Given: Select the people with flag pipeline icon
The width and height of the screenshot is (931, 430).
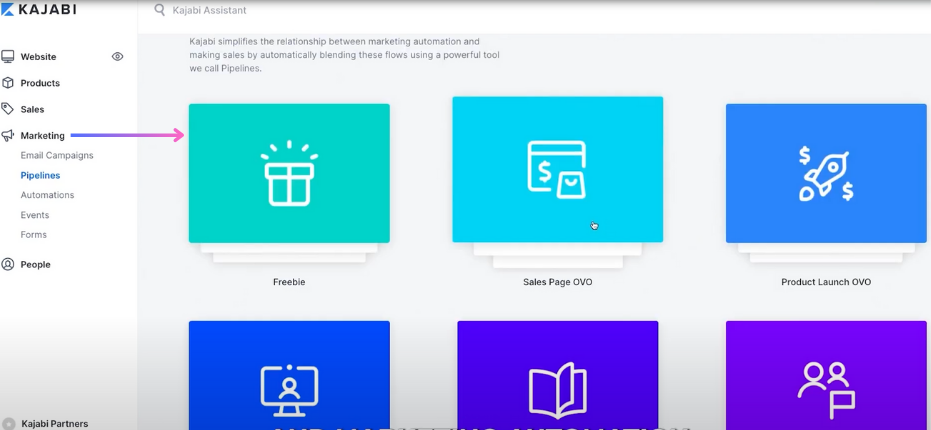Looking at the screenshot, I should click(826, 390).
